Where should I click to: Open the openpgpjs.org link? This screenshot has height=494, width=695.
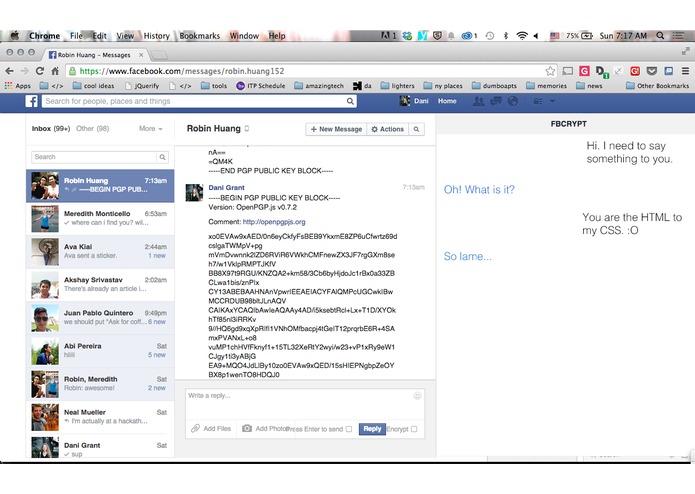coord(274,222)
